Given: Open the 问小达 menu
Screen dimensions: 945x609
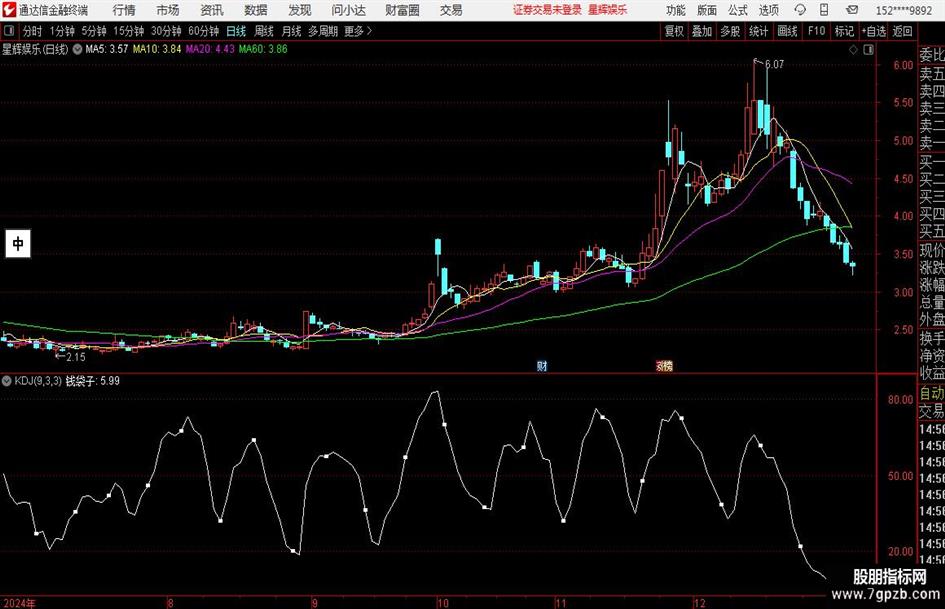Looking at the screenshot, I should coord(348,10).
